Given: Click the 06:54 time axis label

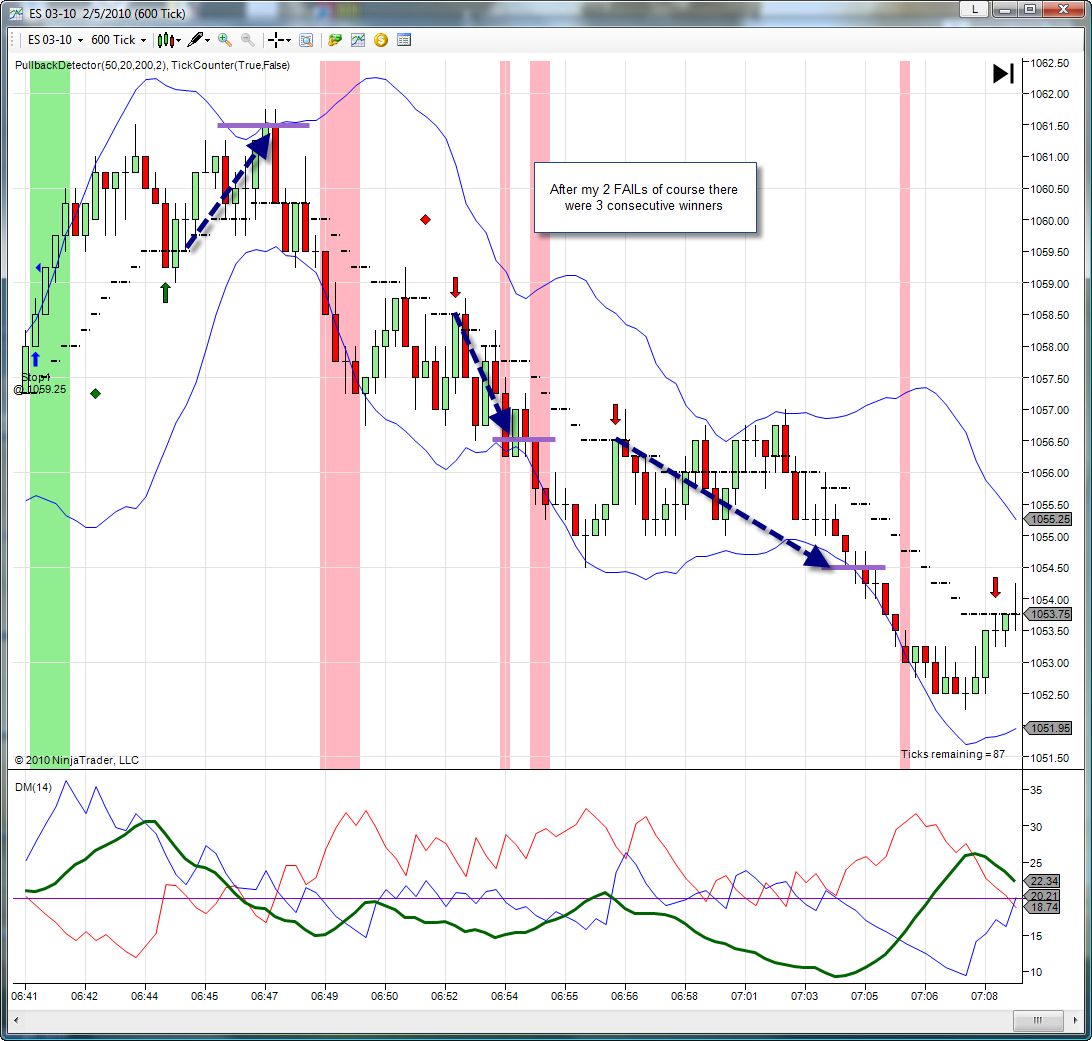Looking at the screenshot, I should click(x=504, y=996).
